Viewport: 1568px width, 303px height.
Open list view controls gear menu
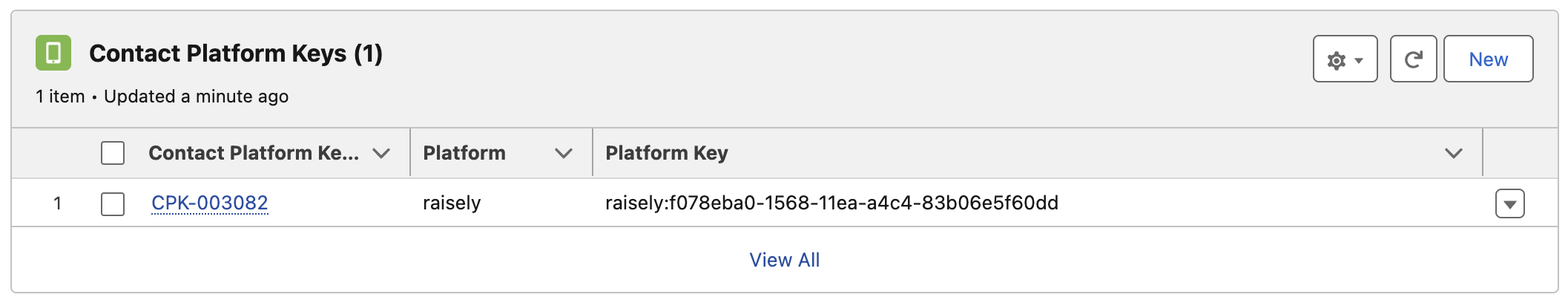point(1345,59)
